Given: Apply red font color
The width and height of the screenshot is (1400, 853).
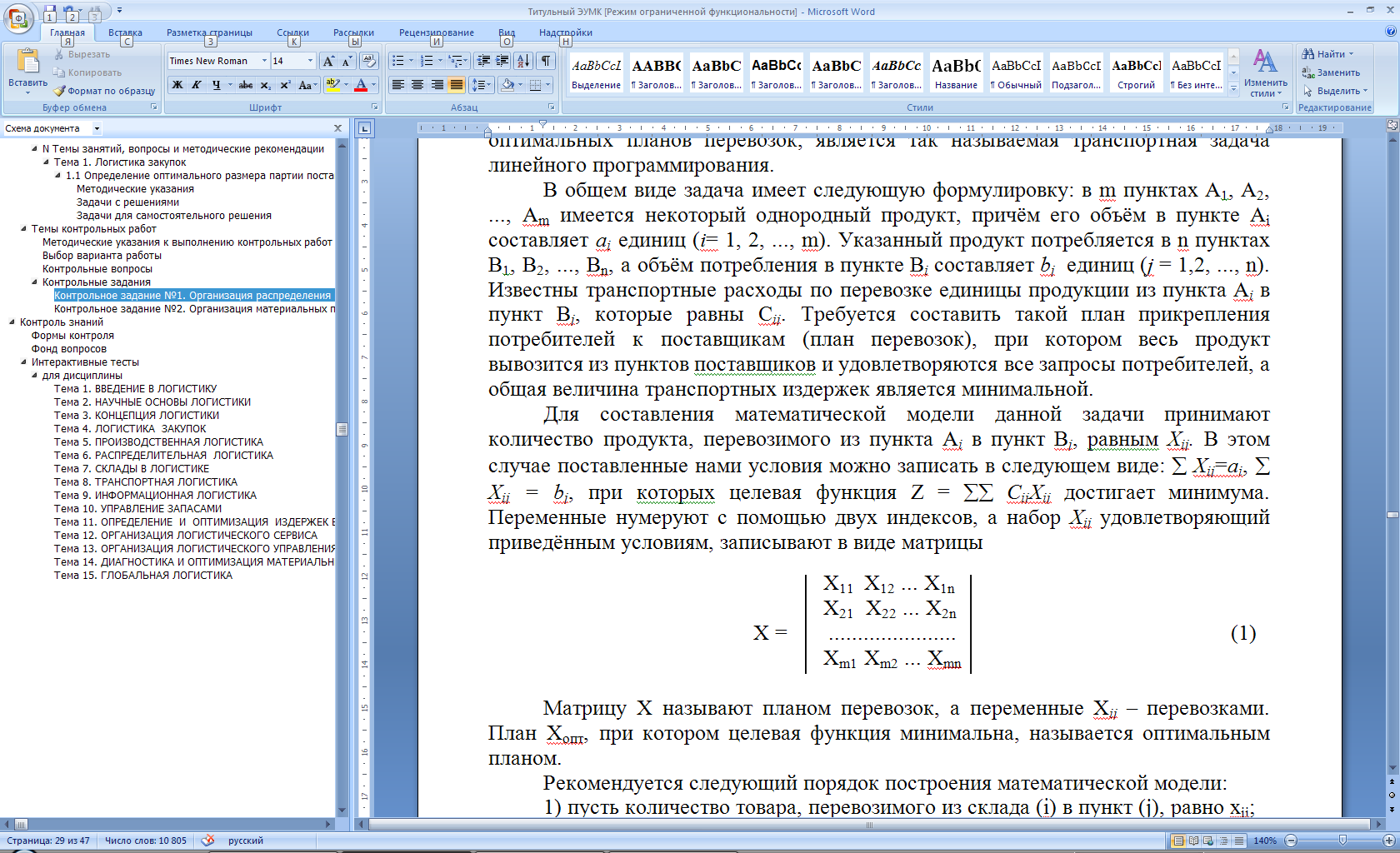Looking at the screenshot, I should pyautogui.click(x=361, y=85).
